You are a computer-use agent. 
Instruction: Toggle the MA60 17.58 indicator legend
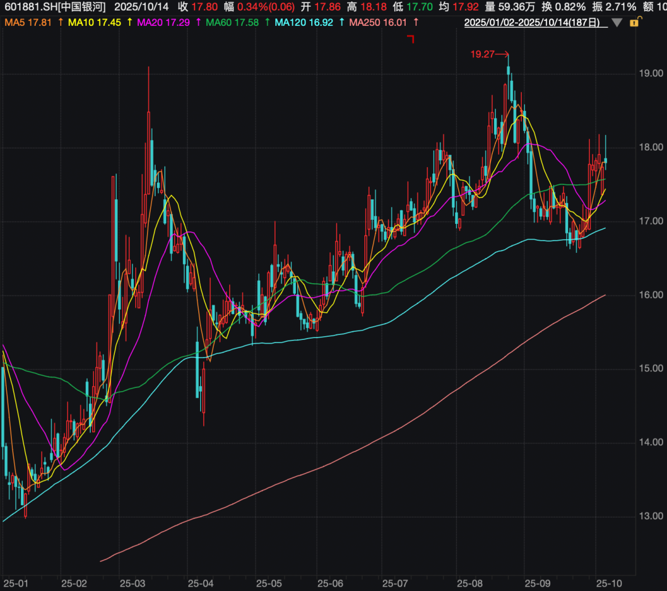234,22
